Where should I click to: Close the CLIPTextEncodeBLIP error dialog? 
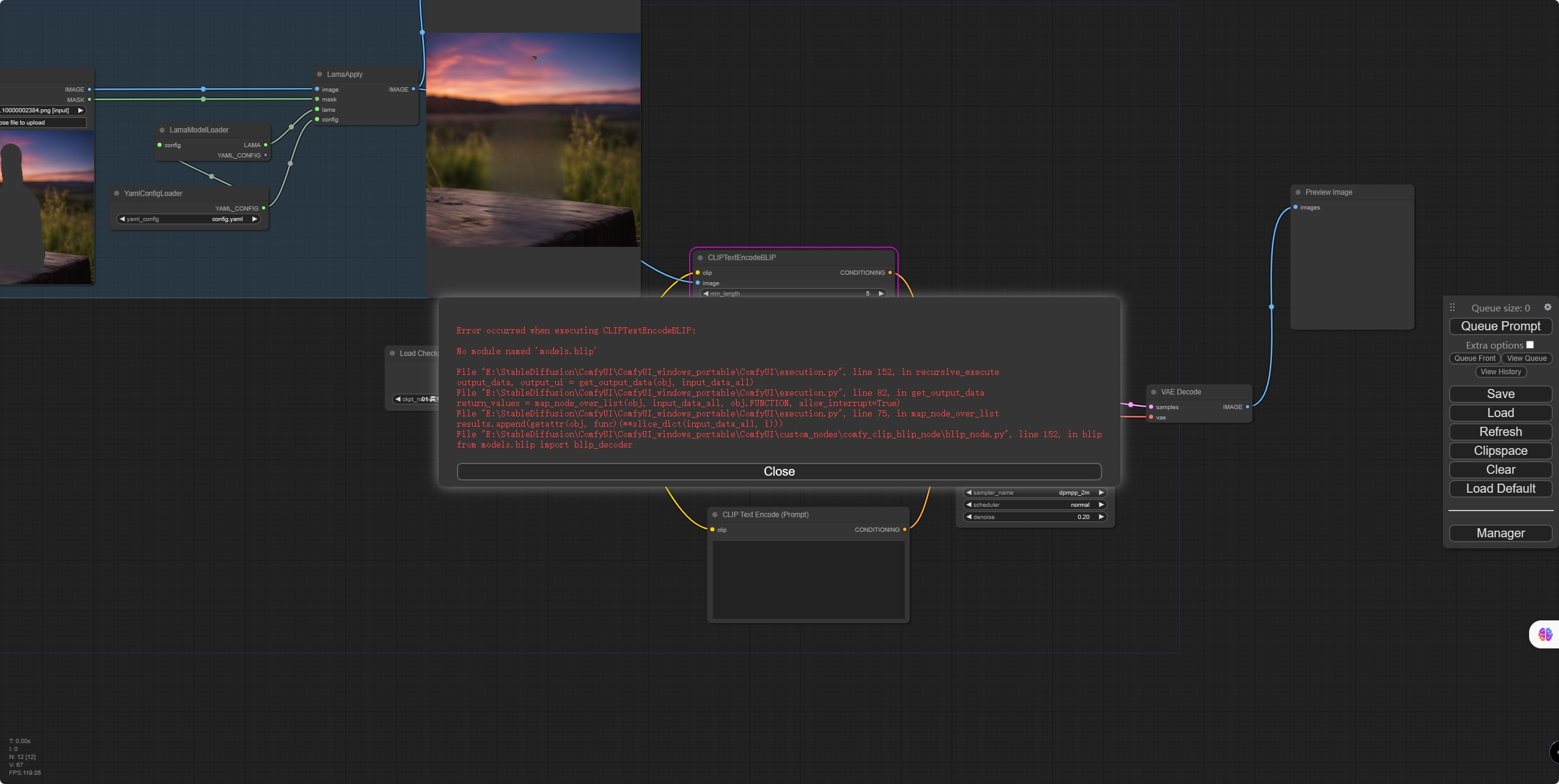click(778, 471)
